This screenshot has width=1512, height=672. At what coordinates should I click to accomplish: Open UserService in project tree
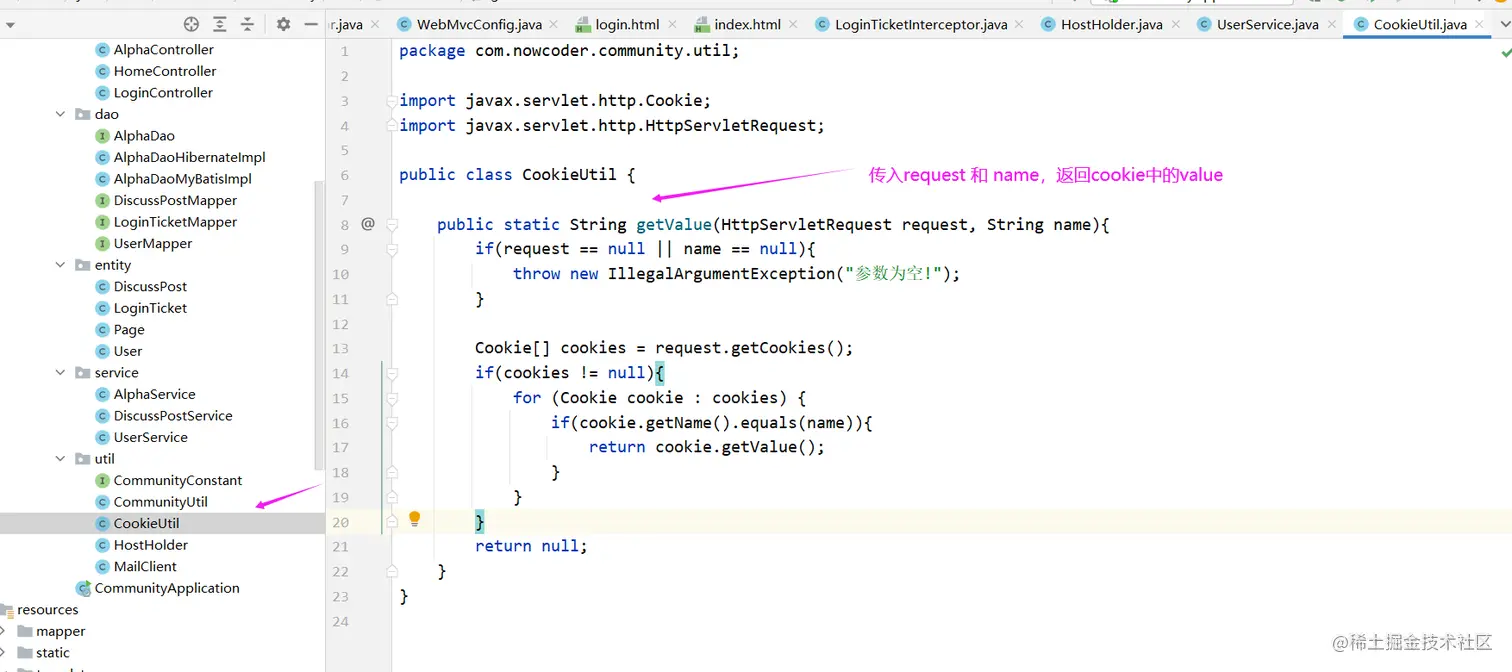[x=151, y=437]
